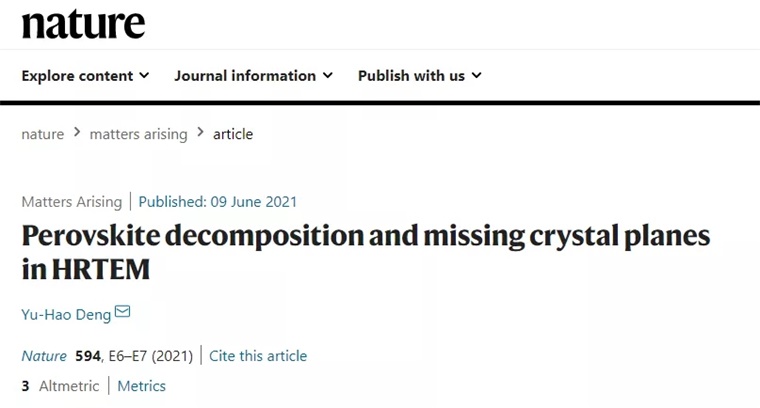Click the Nature logo

(83, 24)
